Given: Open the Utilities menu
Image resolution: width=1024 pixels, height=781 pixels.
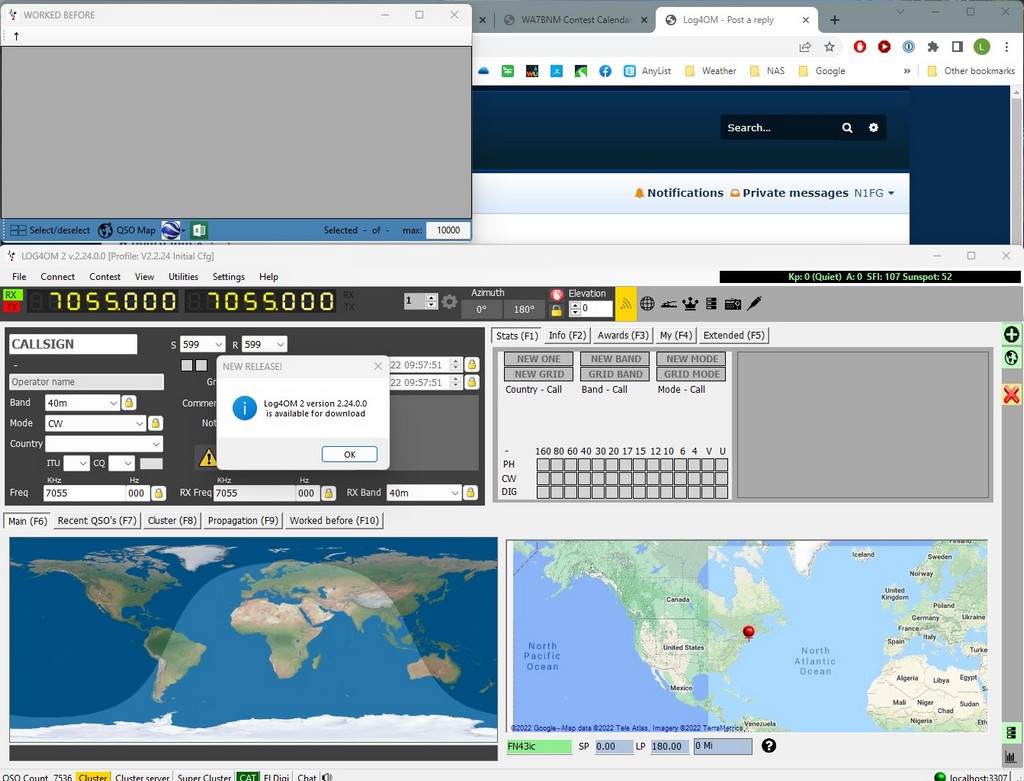Looking at the screenshot, I should (184, 277).
